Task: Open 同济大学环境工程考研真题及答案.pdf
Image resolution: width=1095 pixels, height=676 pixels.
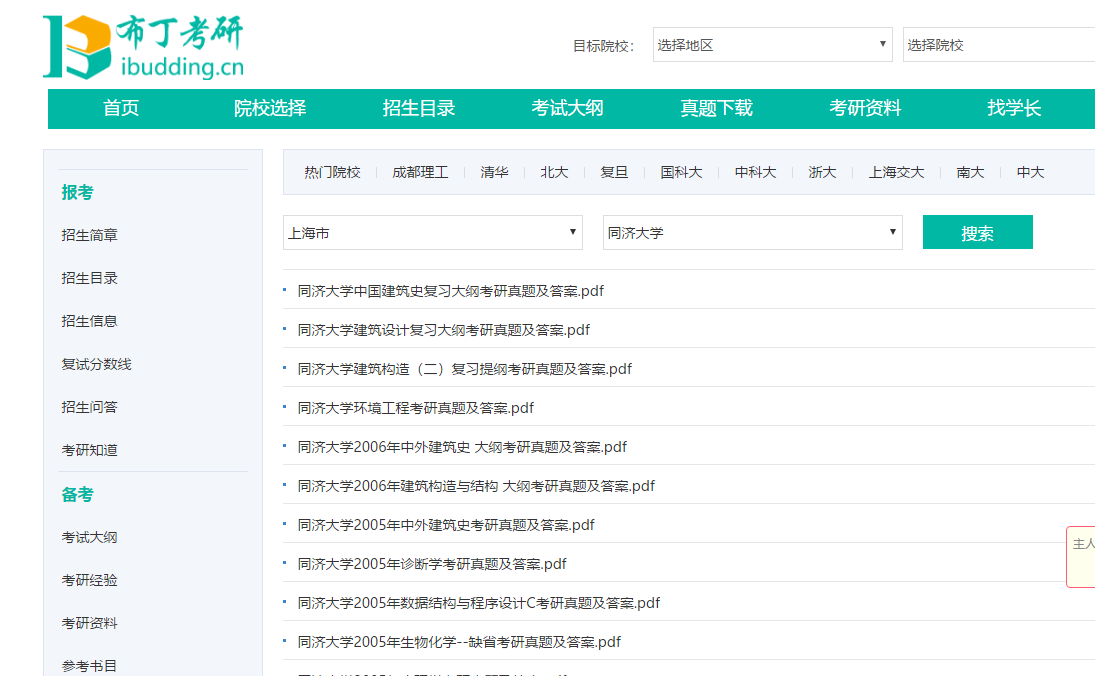Action: click(x=416, y=409)
